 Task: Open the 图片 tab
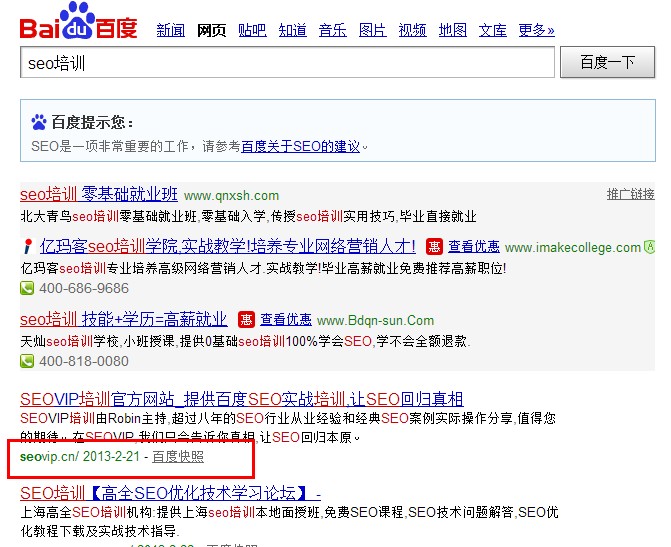pyautogui.click(x=373, y=30)
